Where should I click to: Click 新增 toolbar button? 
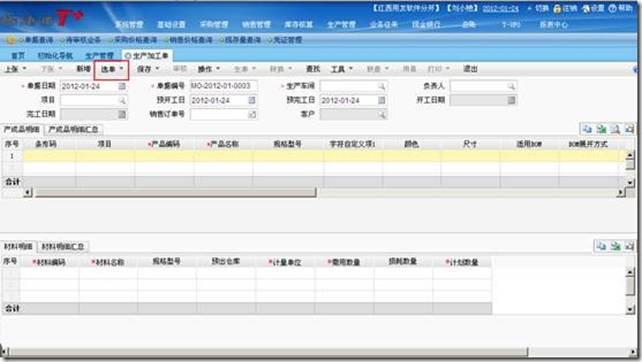click(x=83, y=69)
